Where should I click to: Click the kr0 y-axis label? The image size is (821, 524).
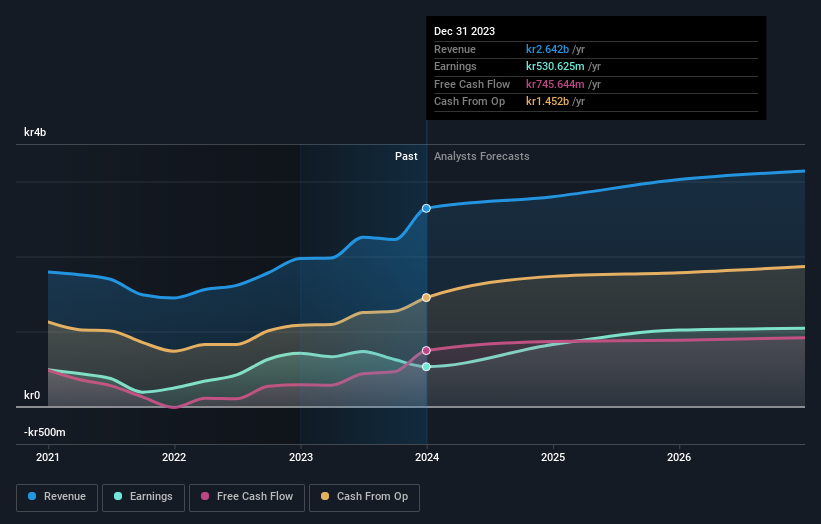32,395
